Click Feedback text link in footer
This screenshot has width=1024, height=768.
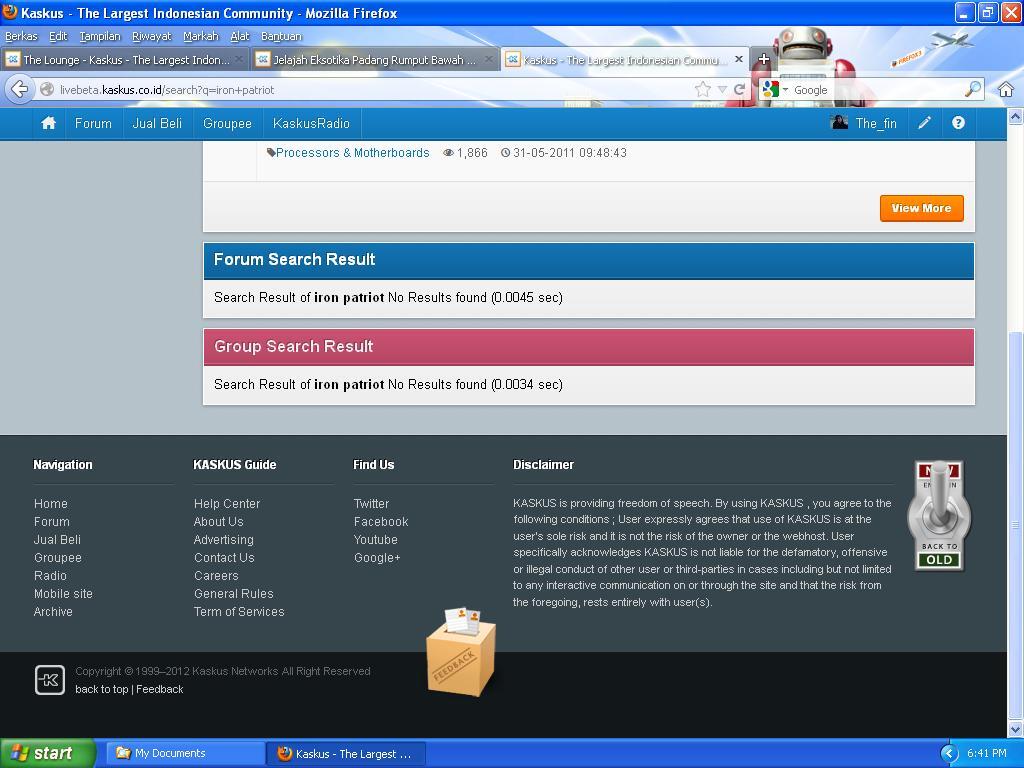pyautogui.click(x=159, y=689)
